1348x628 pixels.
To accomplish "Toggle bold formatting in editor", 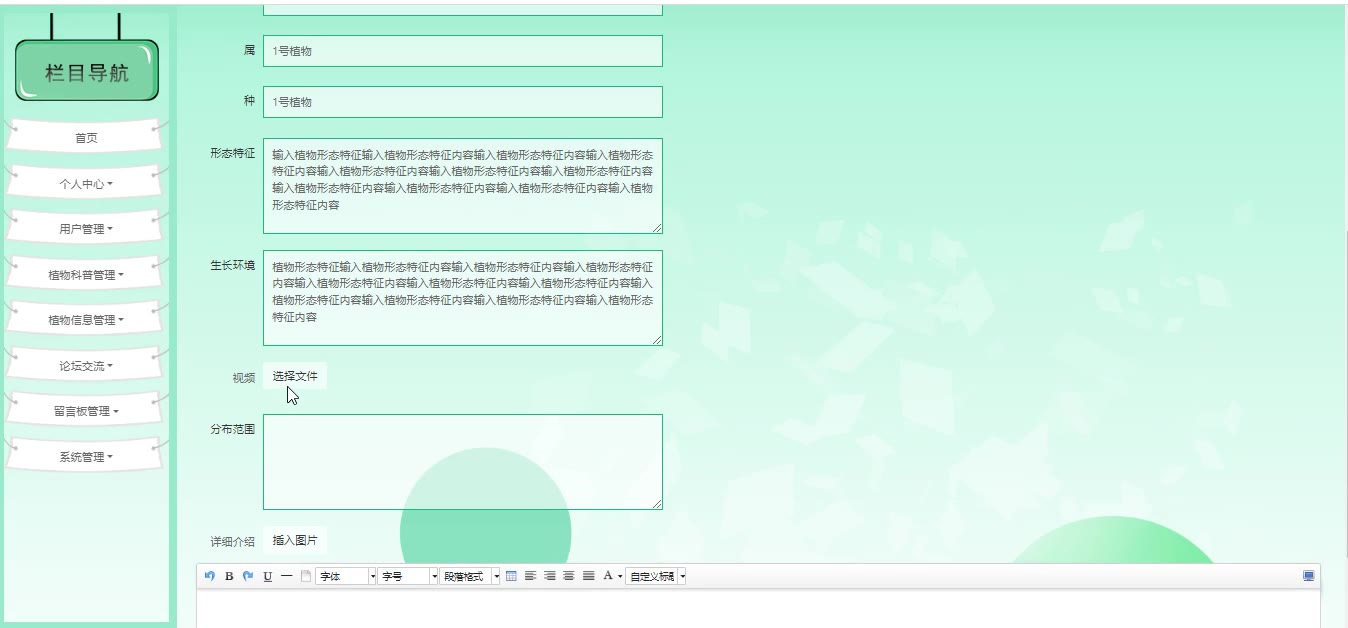I will (229, 576).
